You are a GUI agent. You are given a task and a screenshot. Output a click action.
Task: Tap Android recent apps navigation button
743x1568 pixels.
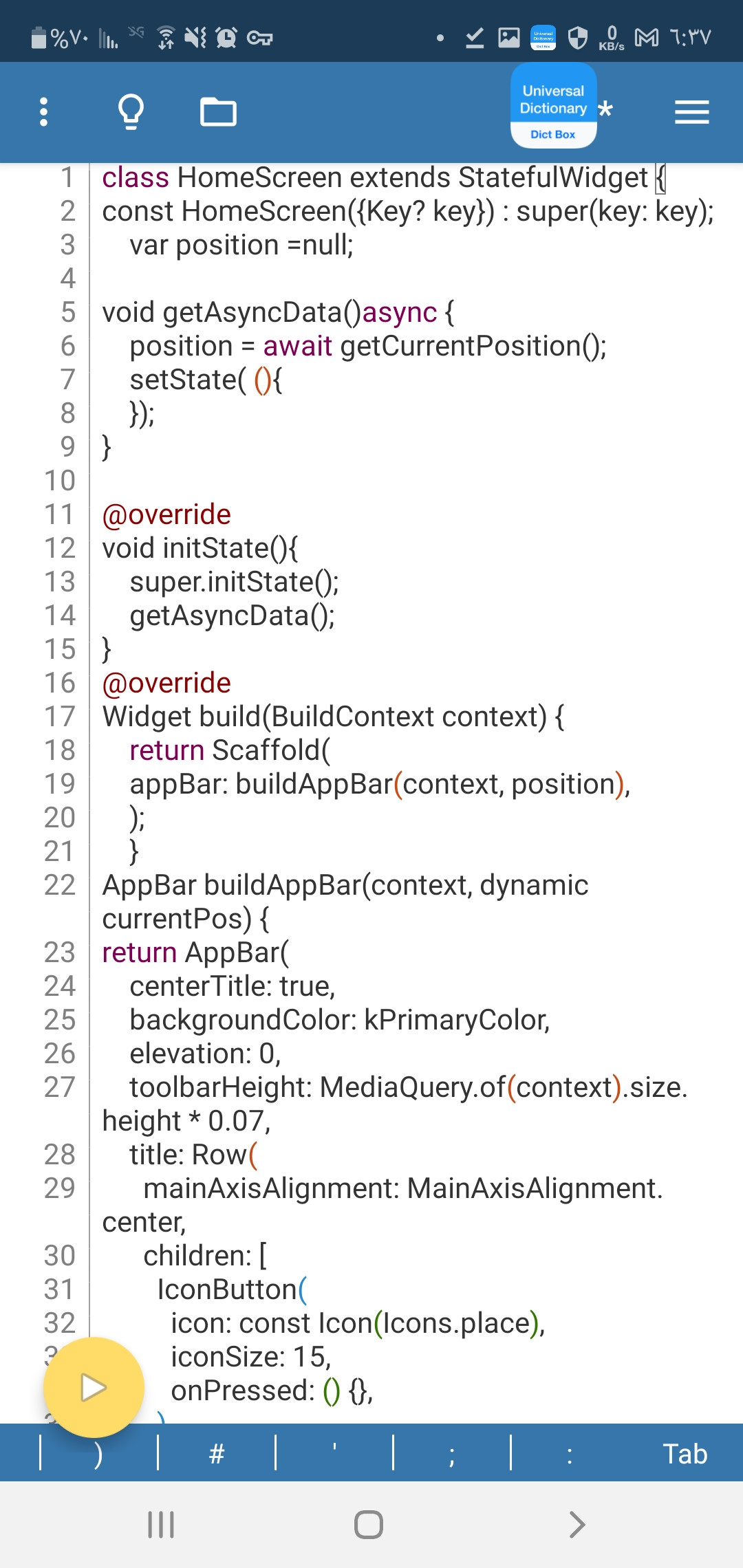[x=161, y=1525]
